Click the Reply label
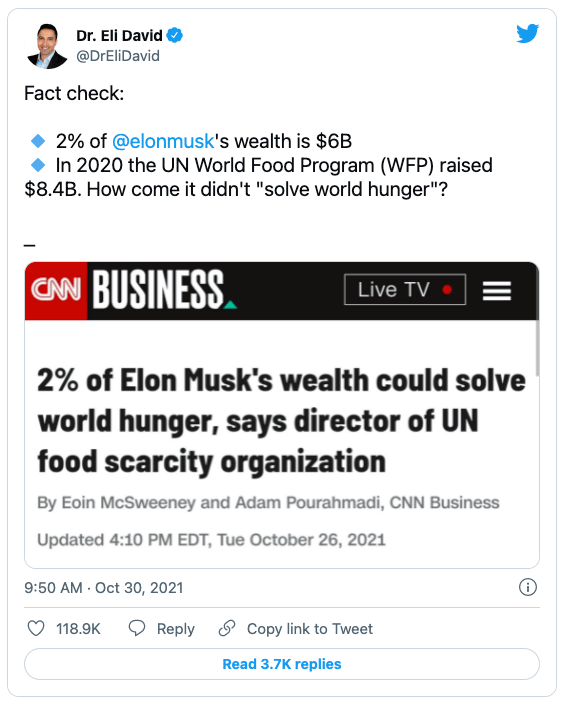Image resolution: width=571 pixels, height=709 pixels. click(175, 629)
